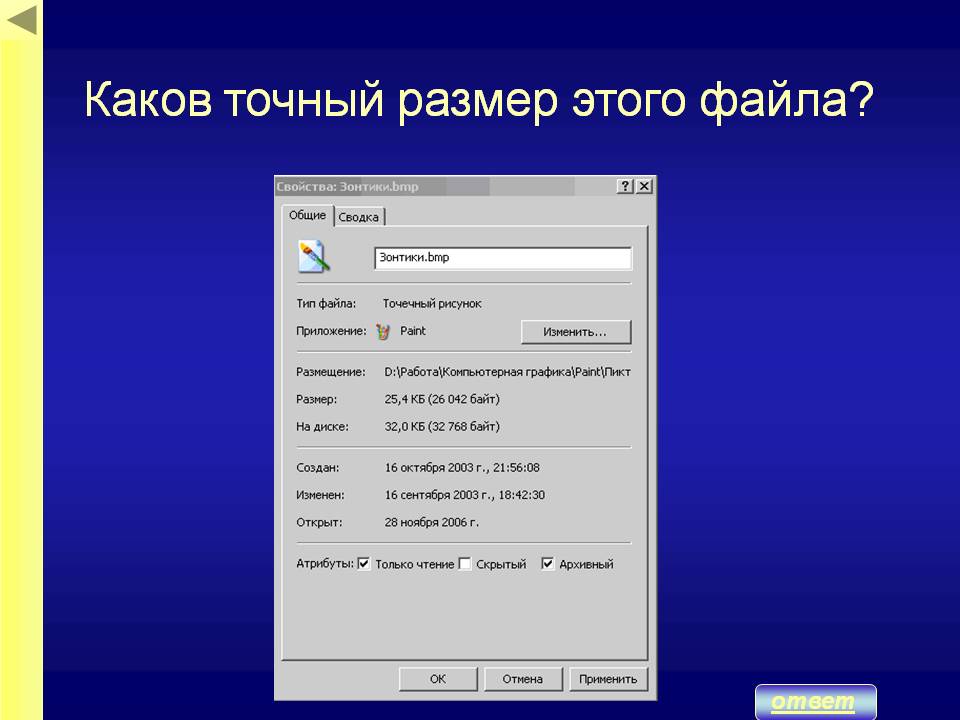Close the Свойства dialog window
This screenshot has height=720, width=960.
pyautogui.click(x=644, y=187)
